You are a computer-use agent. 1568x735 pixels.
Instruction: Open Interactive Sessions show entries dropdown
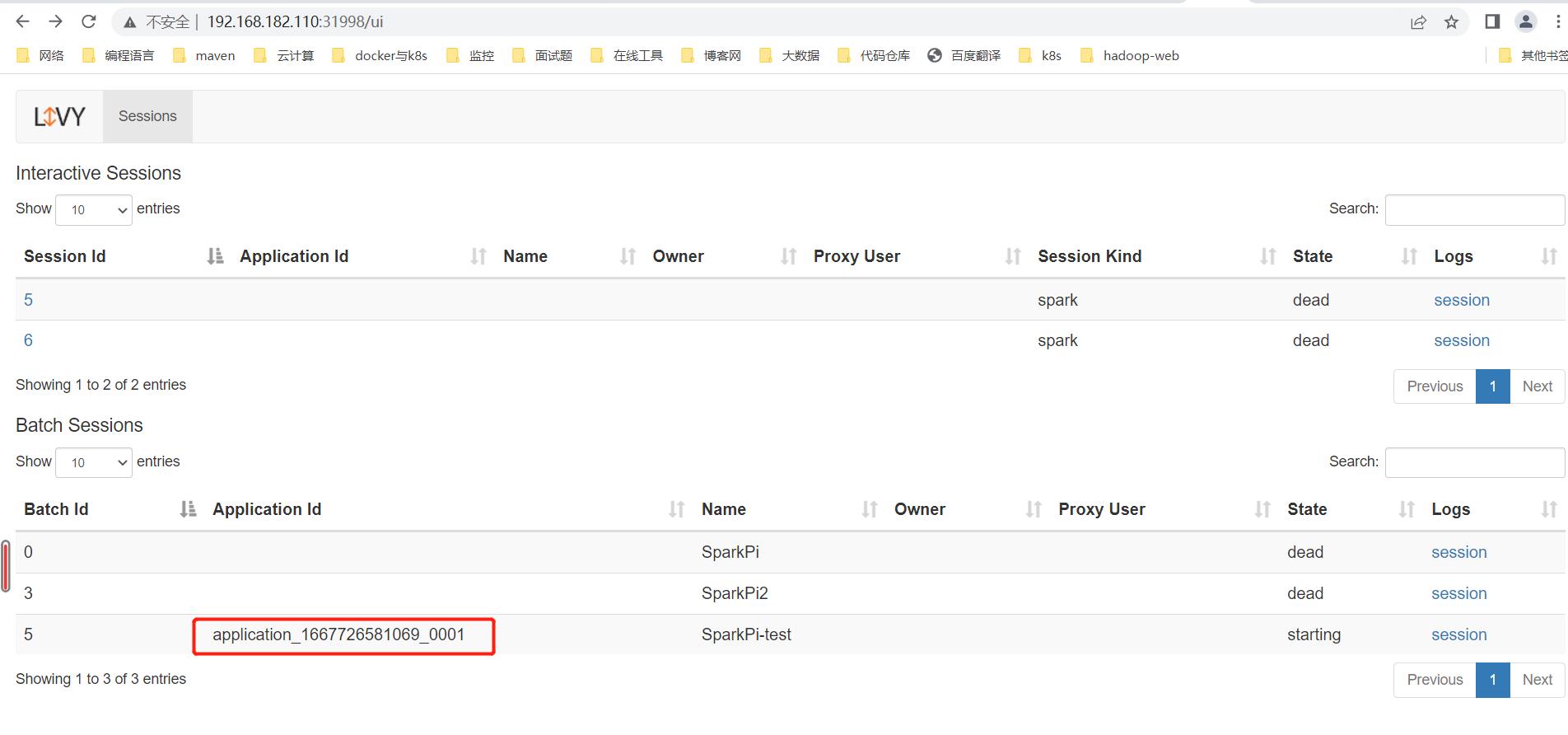click(x=94, y=209)
